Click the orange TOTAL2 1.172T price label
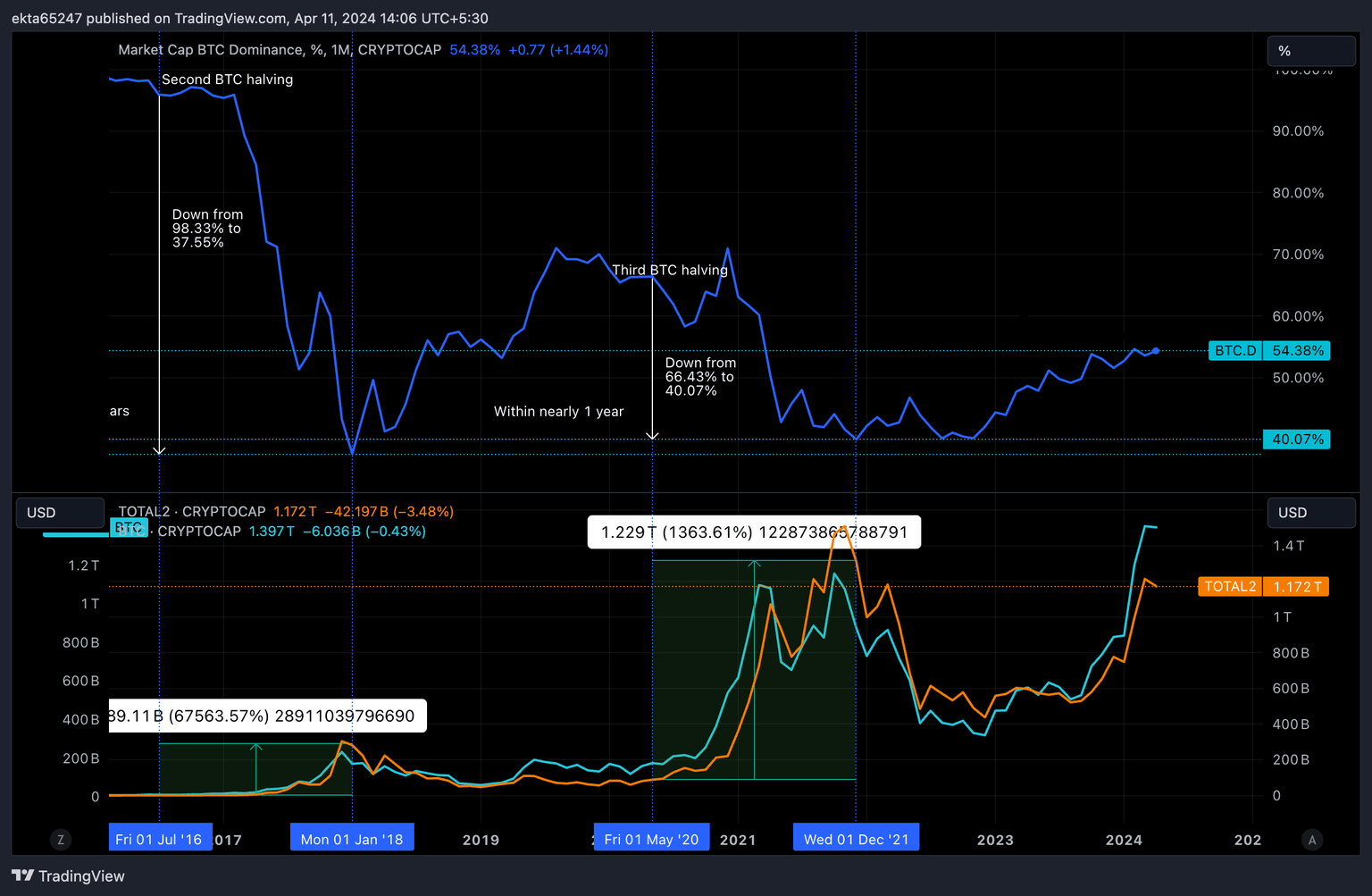The height and width of the screenshot is (896, 1372). 1262,586
